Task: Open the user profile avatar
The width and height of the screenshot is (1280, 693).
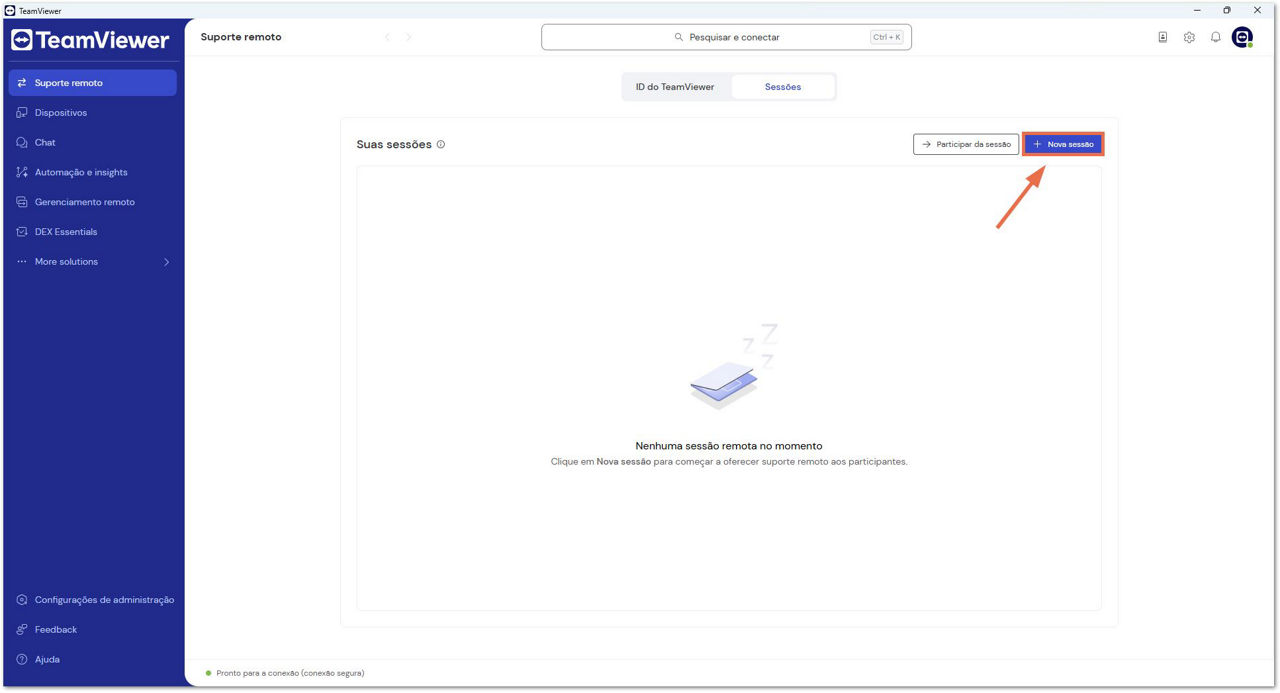Action: coord(1242,37)
